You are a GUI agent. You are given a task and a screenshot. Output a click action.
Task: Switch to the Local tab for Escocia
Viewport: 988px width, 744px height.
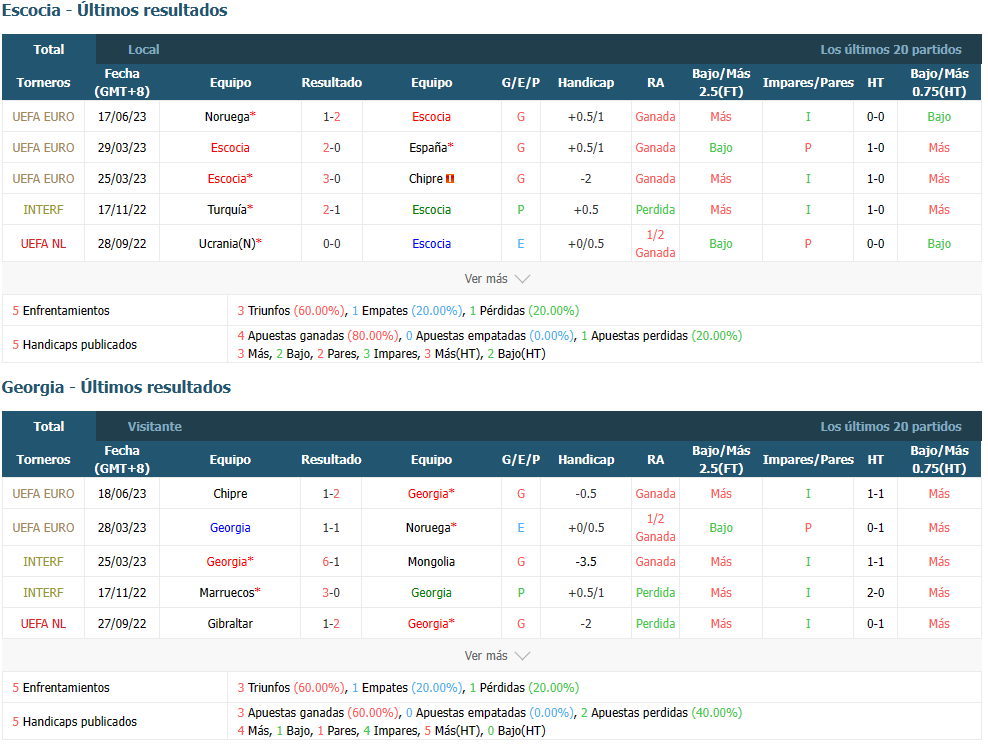click(x=144, y=49)
